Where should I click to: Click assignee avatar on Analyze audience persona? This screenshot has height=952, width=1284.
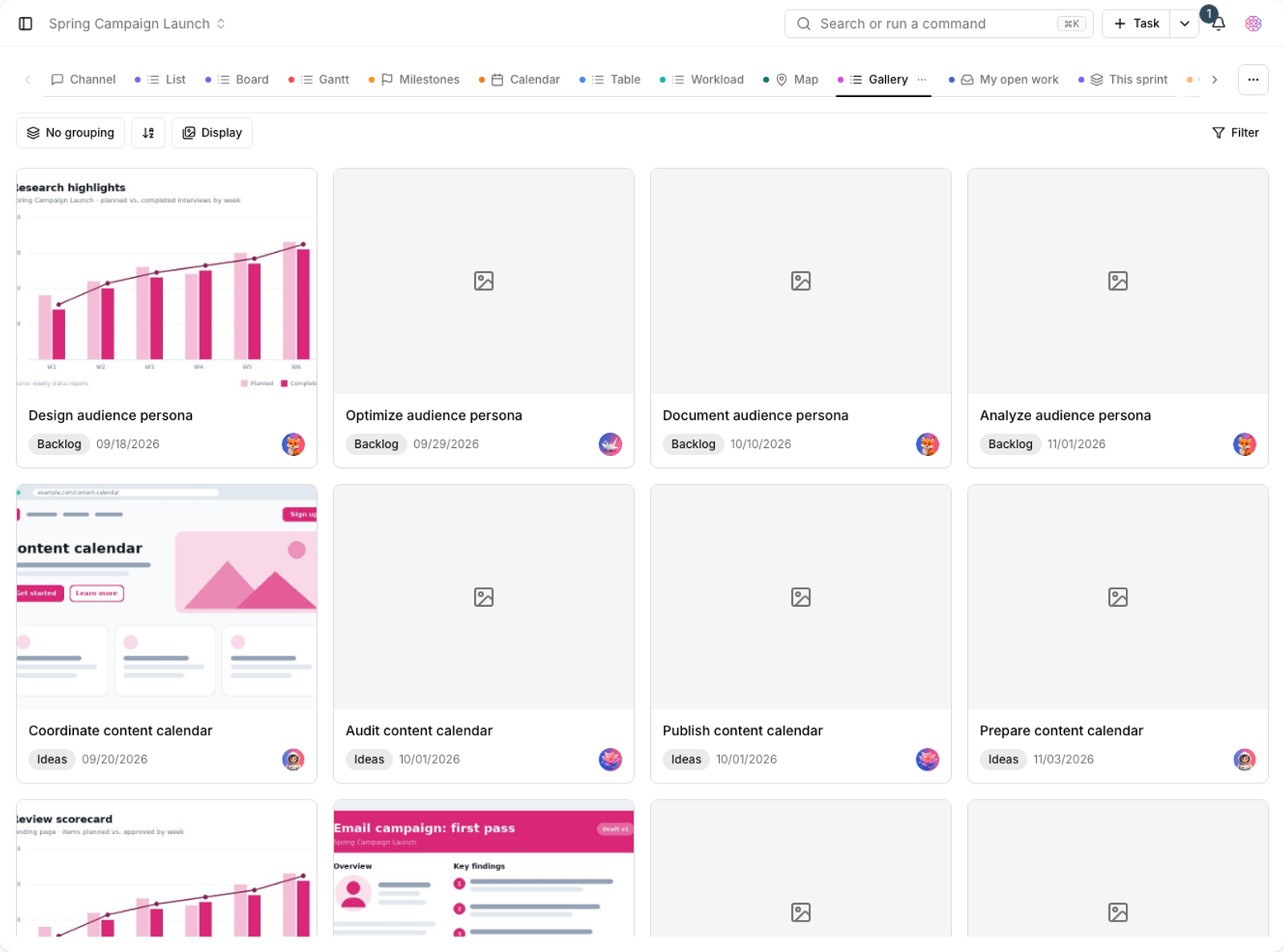tap(1244, 444)
